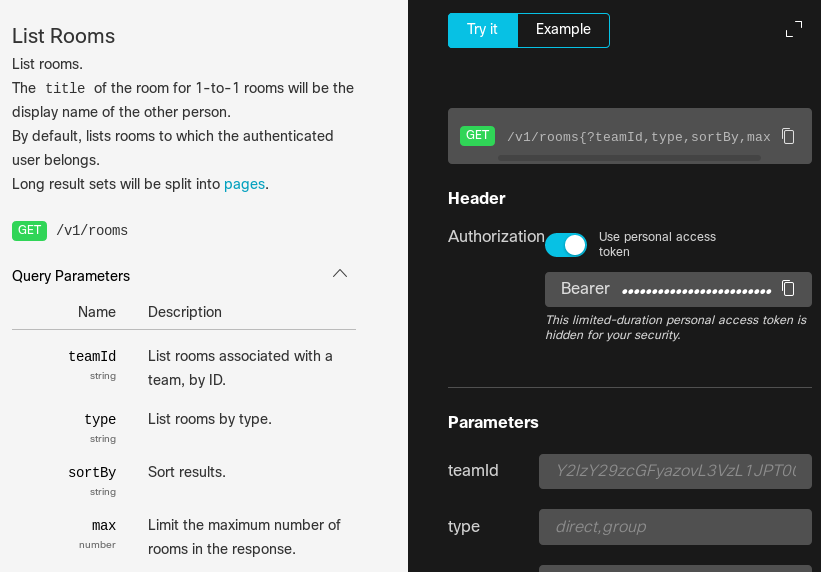Copy the request URL with copy icon
This screenshot has height=572, width=821.
[x=788, y=136]
